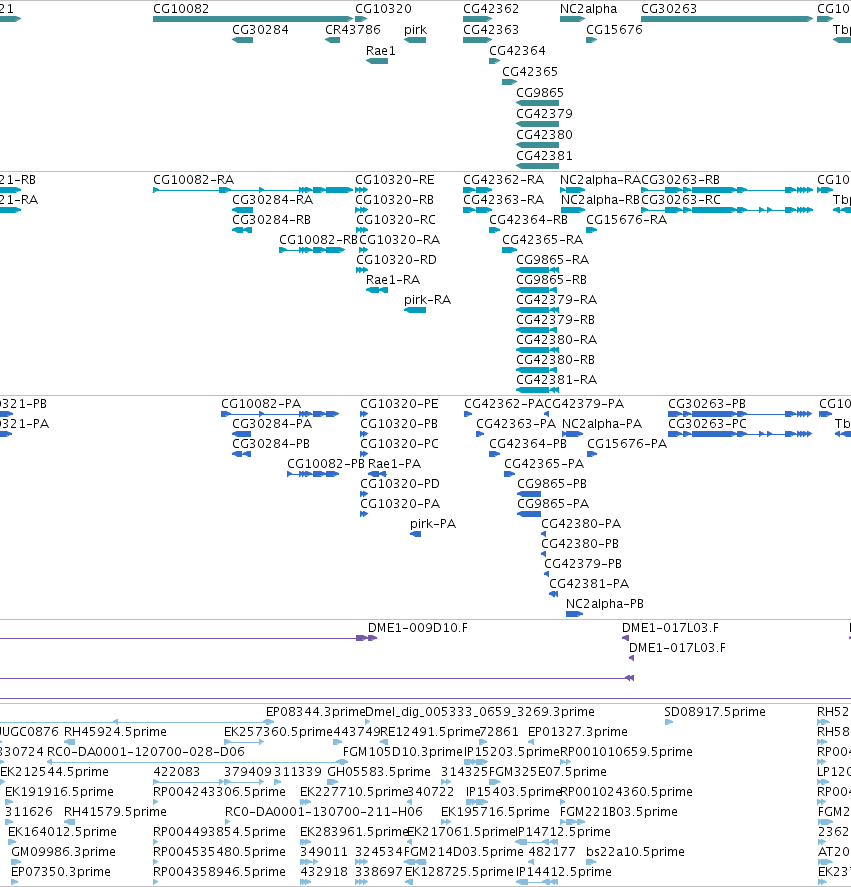Screen dimensions: 851x887
Task: Click transcript CG42379-RA label
Action: (556, 299)
